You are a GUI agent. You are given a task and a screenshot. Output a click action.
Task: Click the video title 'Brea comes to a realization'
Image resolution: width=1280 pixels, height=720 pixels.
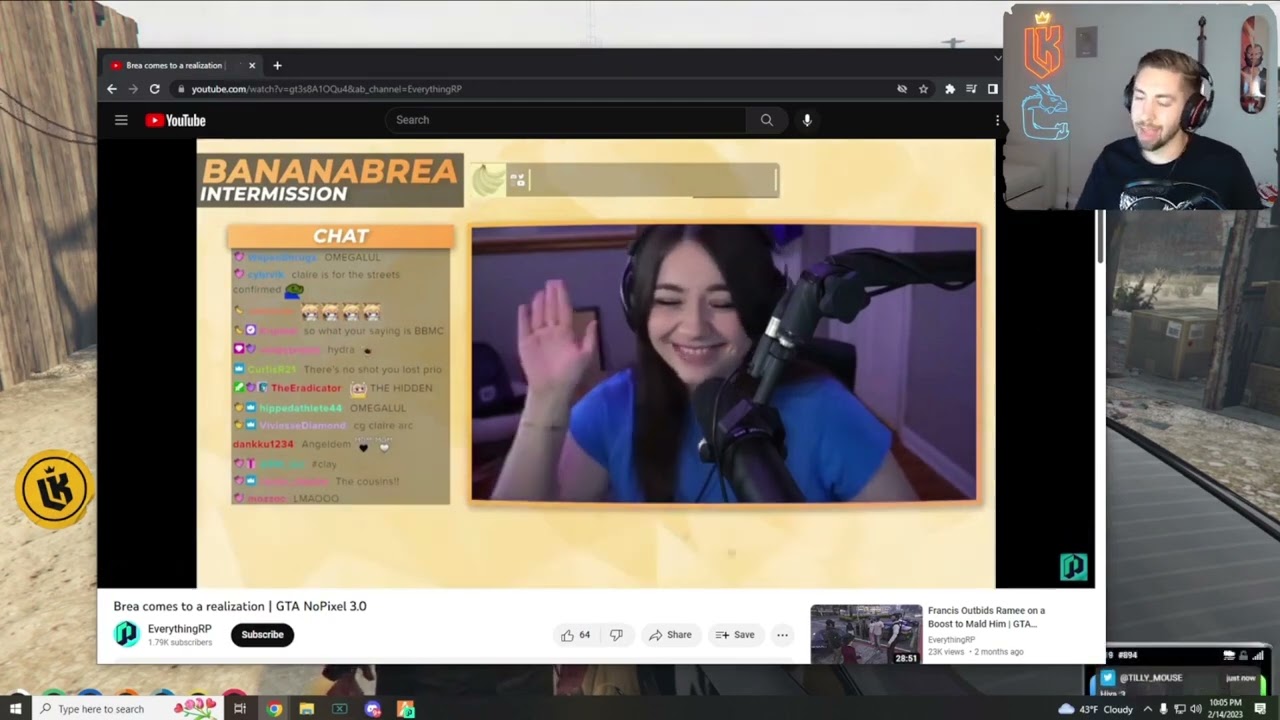click(x=240, y=606)
